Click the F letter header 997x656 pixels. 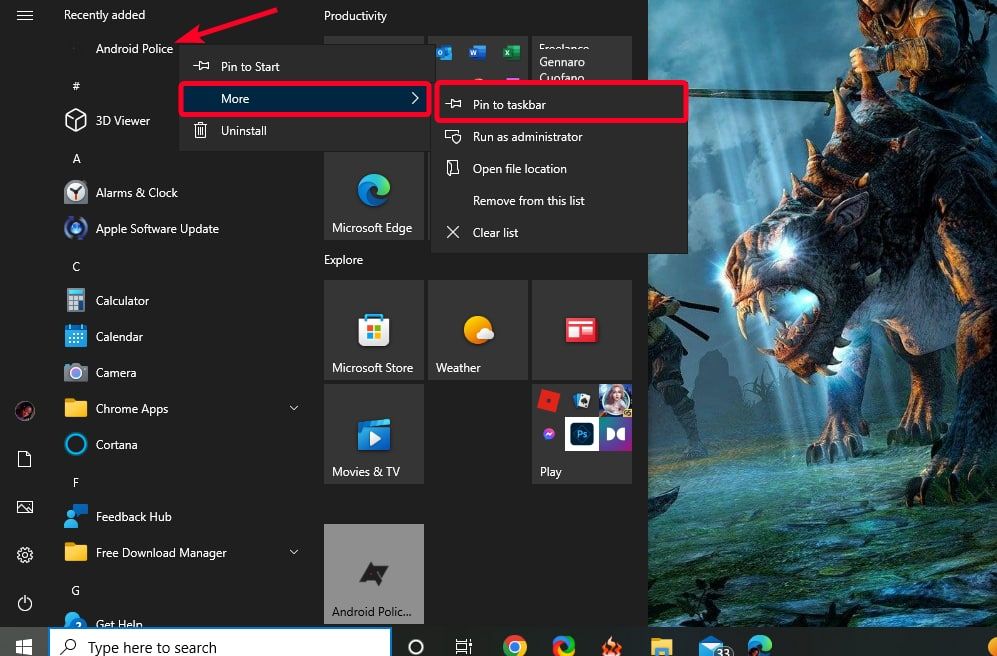76,482
